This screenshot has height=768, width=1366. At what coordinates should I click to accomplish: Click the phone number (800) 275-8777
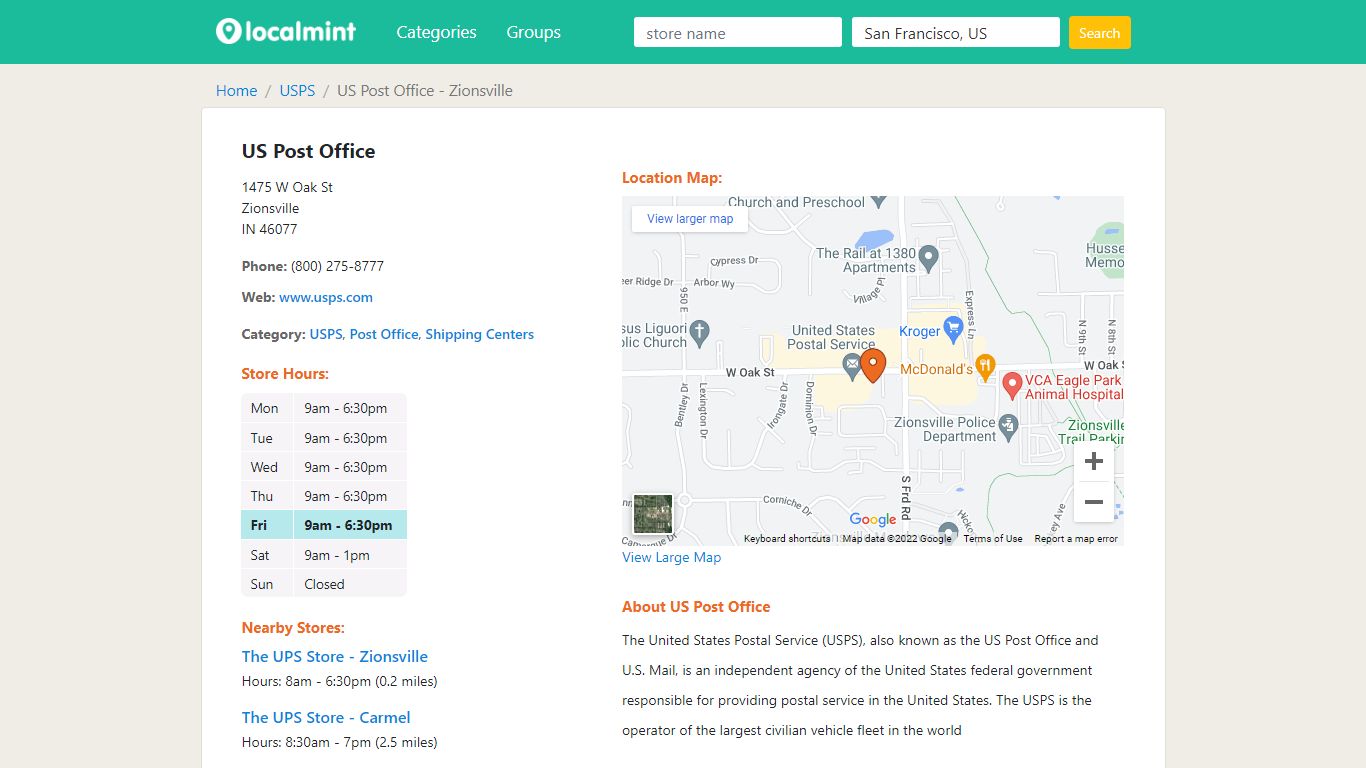[x=337, y=266]
